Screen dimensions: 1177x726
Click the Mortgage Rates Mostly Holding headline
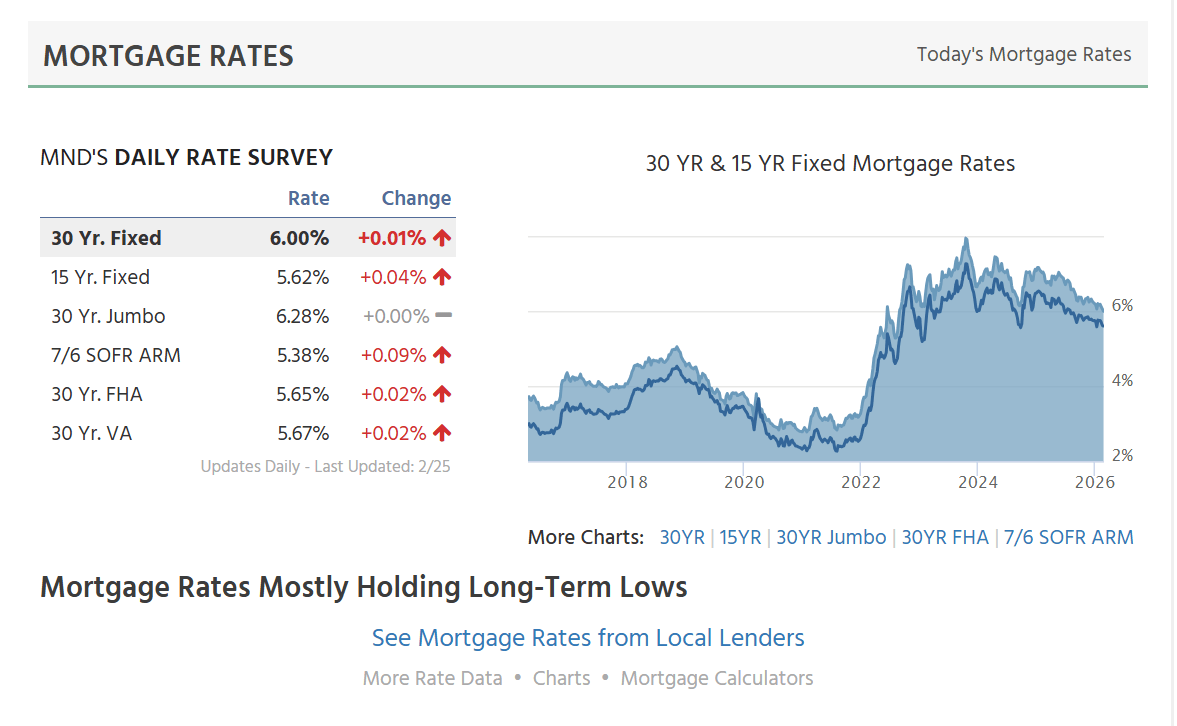[x=364, y=587]
